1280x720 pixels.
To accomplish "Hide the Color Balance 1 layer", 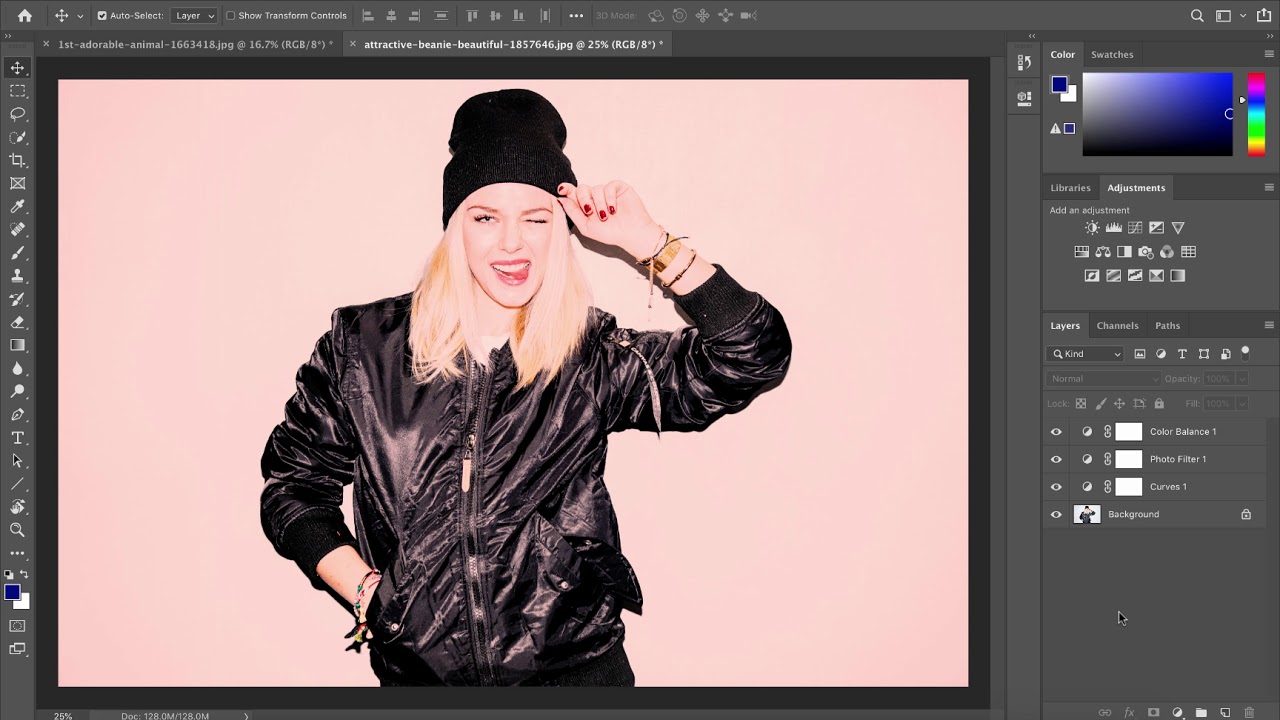I will coord(1056,432).
